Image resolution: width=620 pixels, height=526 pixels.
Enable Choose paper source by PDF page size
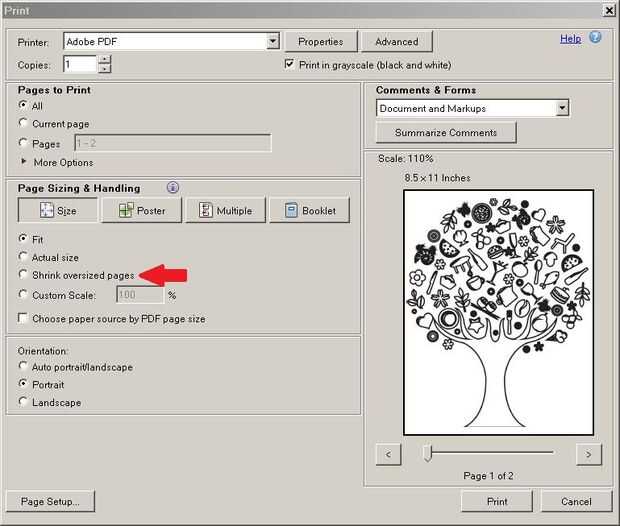(23, 318)
